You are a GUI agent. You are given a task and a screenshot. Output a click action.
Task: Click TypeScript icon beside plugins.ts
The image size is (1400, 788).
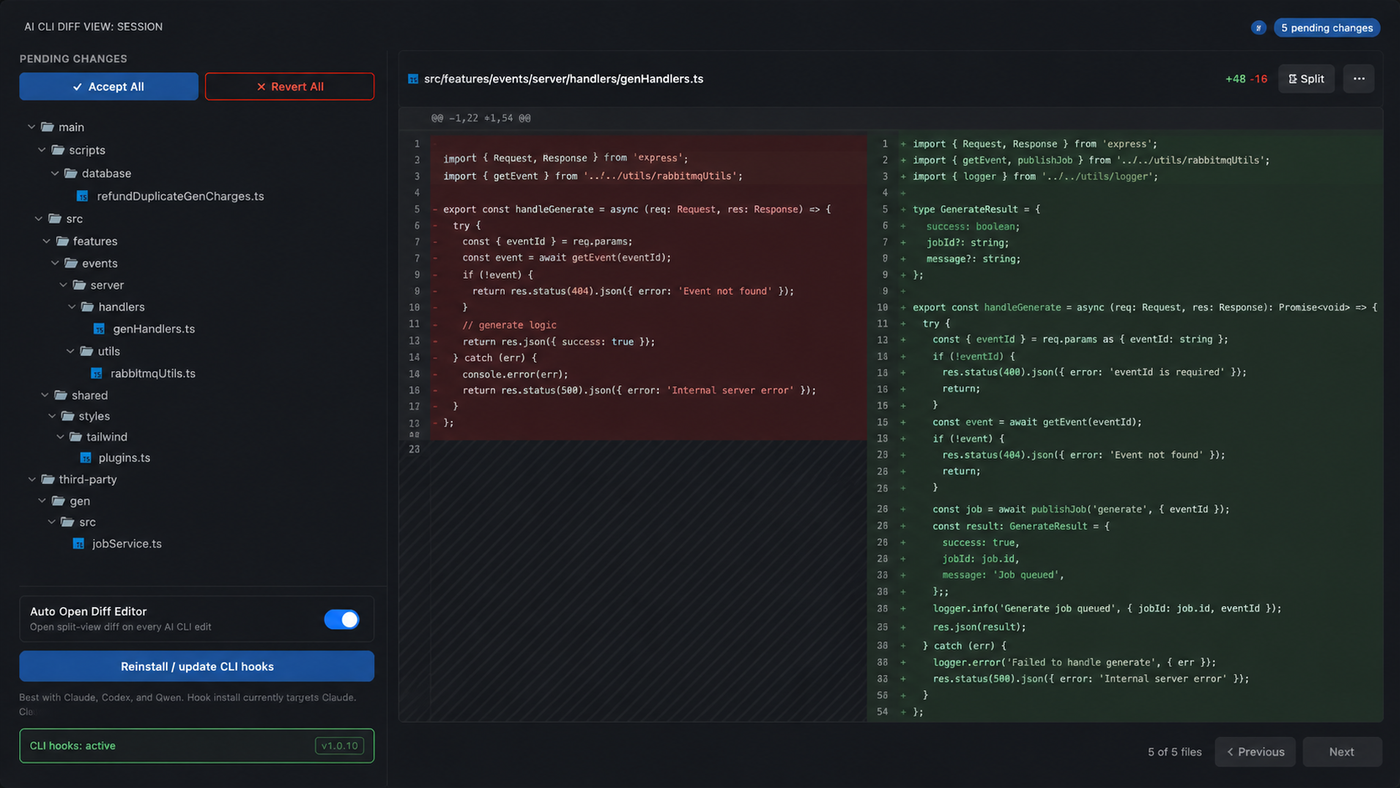[x=85, y=458]
